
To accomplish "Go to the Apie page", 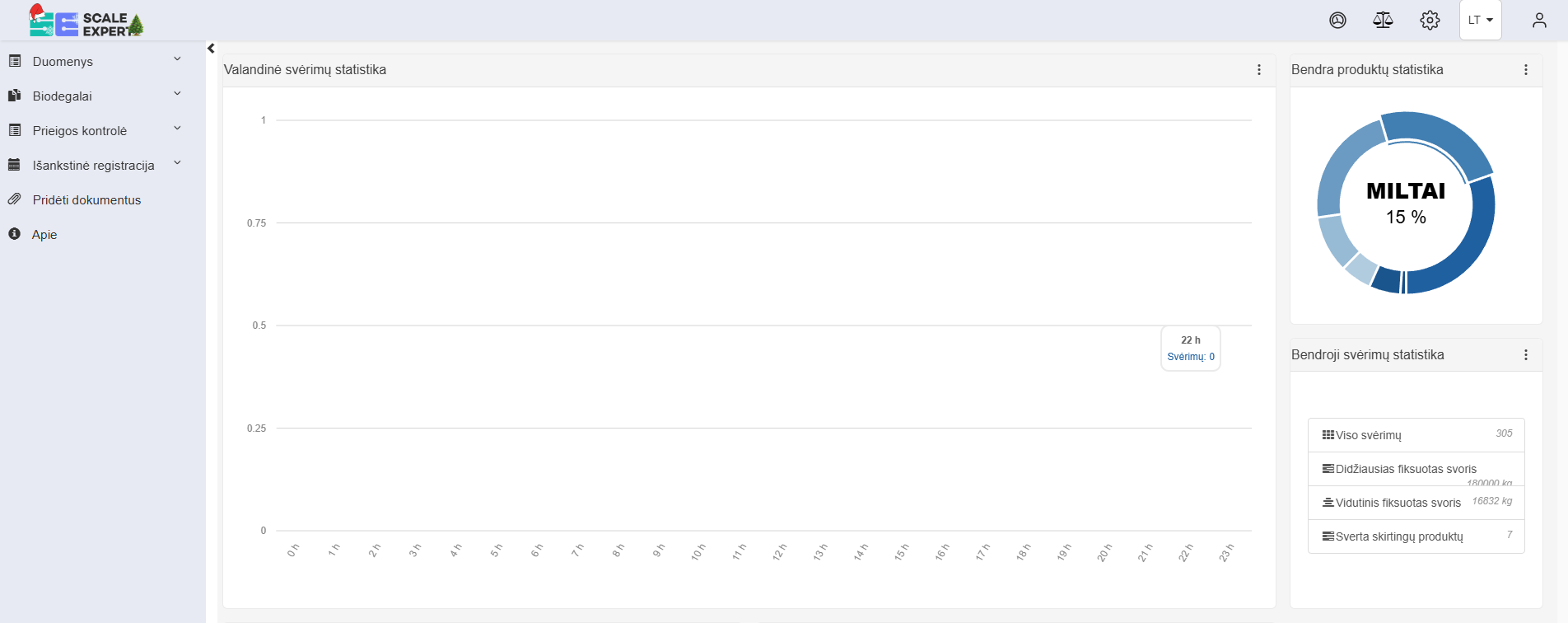I will click(44, 235).
